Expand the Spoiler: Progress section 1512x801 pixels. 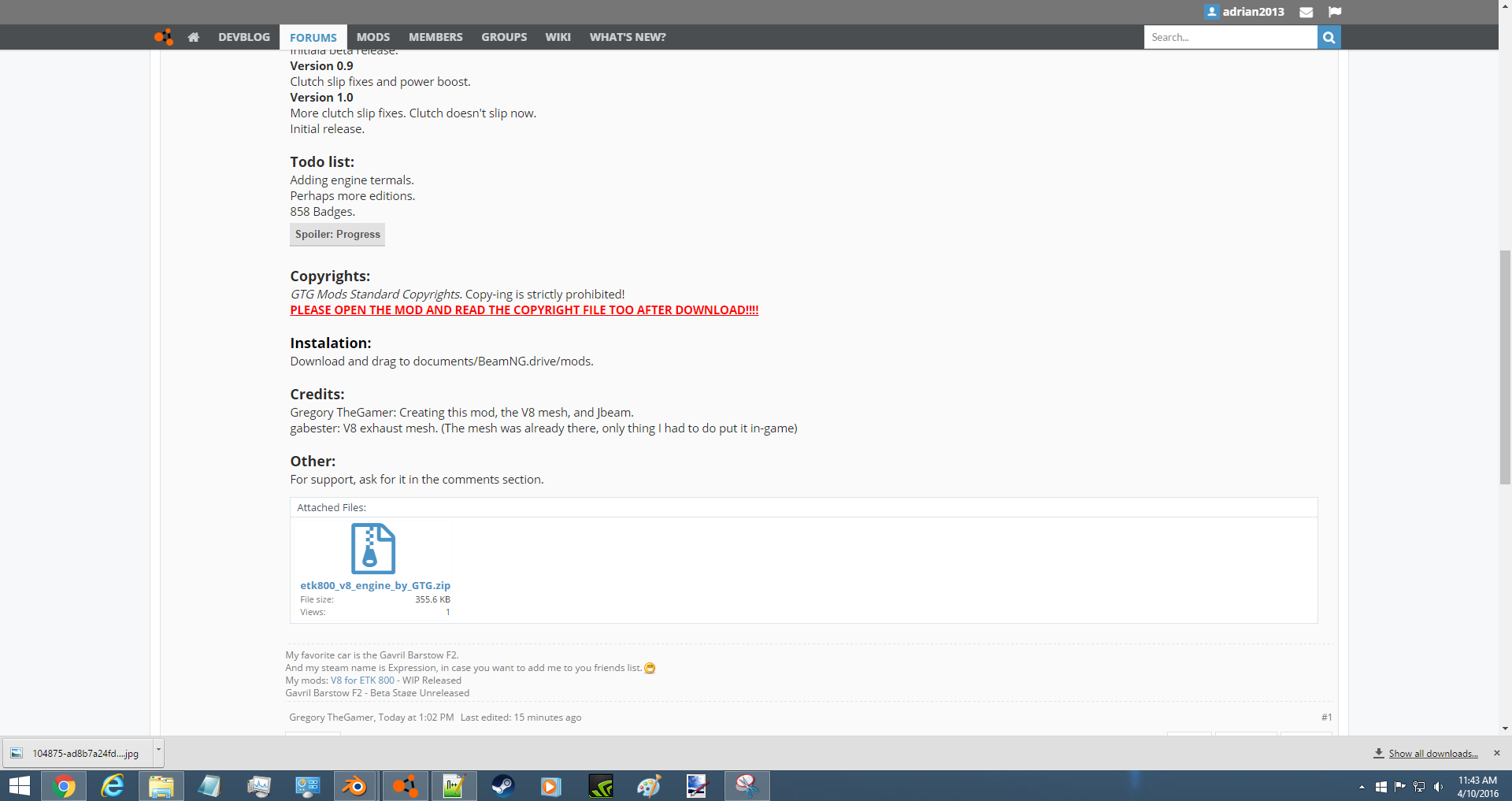(x=337, y=235)
